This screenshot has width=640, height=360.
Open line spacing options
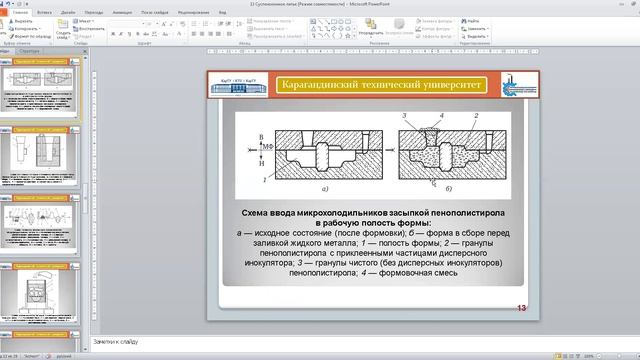pyautogui.click(x=240, y=24)
